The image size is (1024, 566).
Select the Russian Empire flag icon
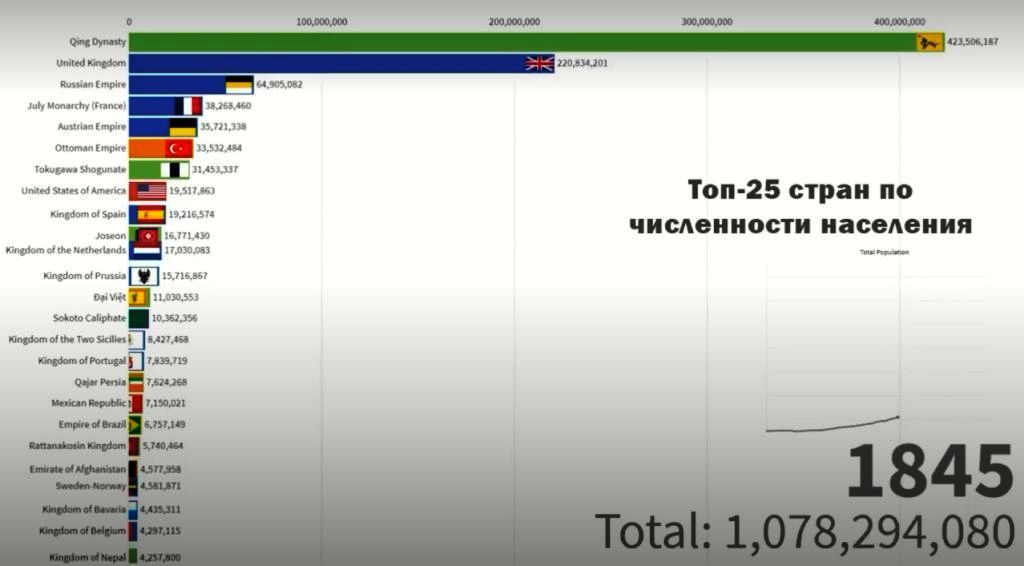click(239, 85)
